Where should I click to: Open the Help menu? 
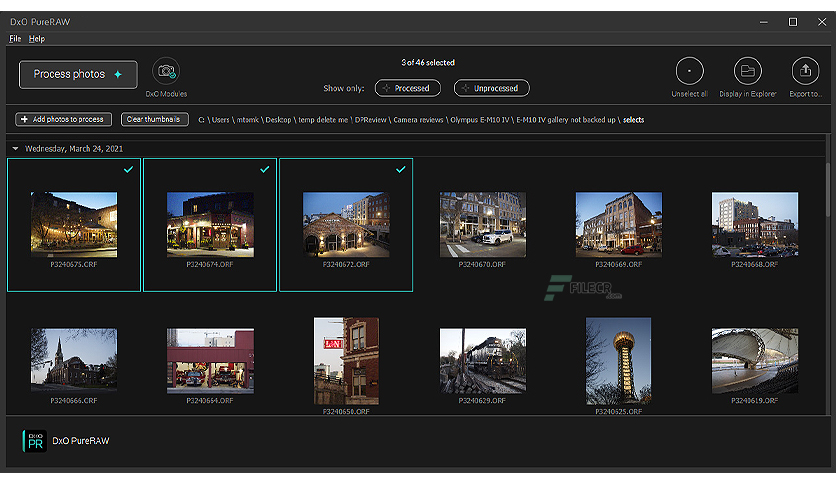37,38
